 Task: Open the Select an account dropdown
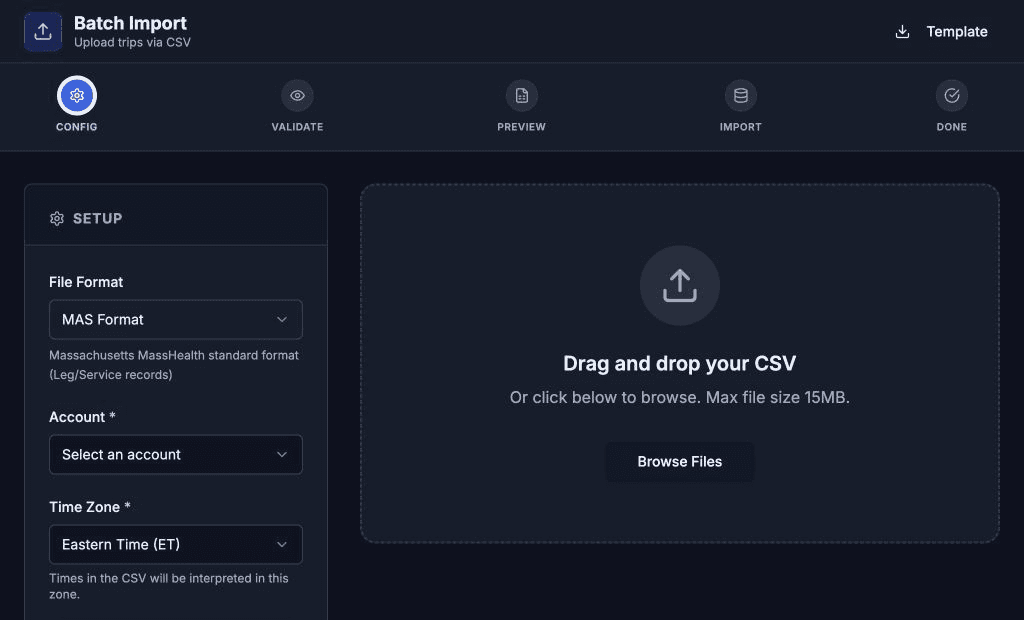[x=176, y=454]
